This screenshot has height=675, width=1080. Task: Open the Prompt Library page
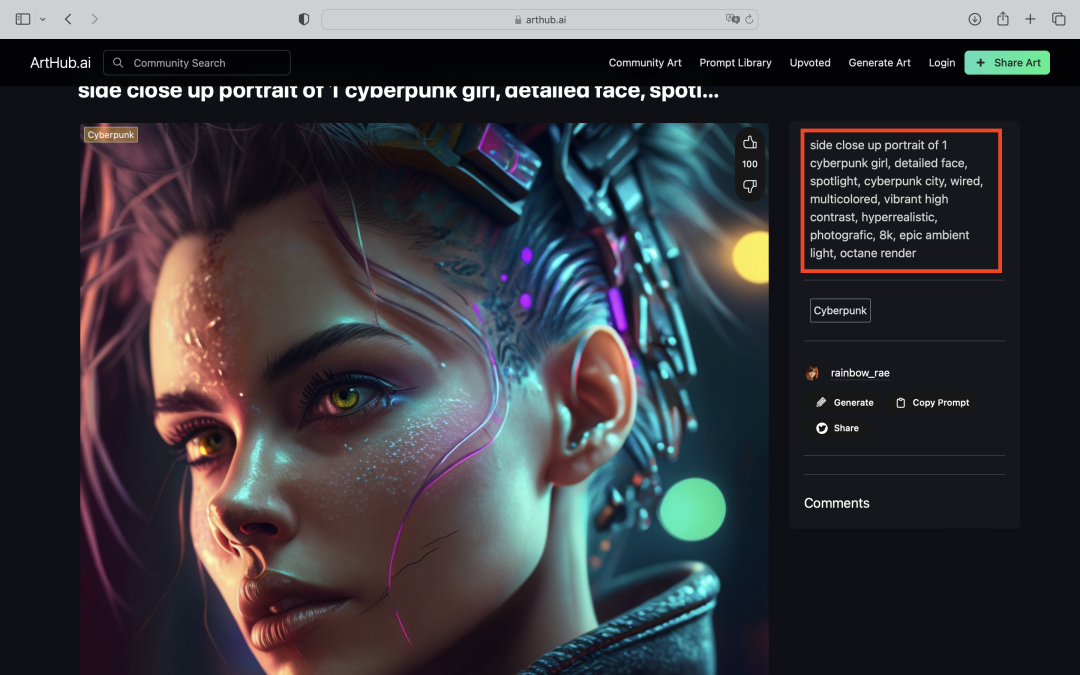pos(735,63)
